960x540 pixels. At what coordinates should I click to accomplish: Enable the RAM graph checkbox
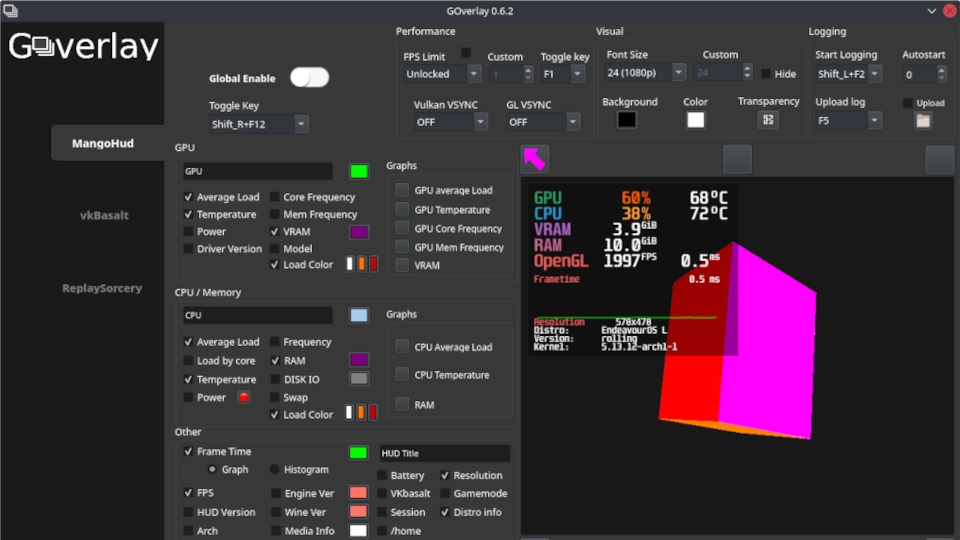click(x=402, y=404)
